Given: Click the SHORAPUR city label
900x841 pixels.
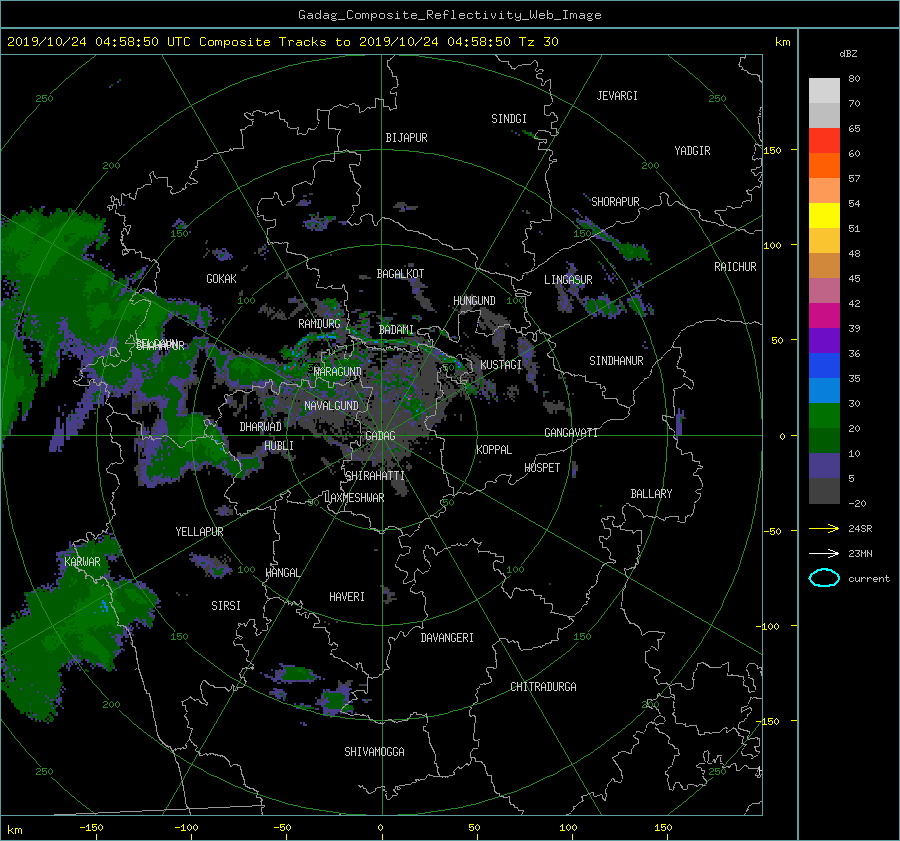Looking at the screenshot, I should pos(615,202).
